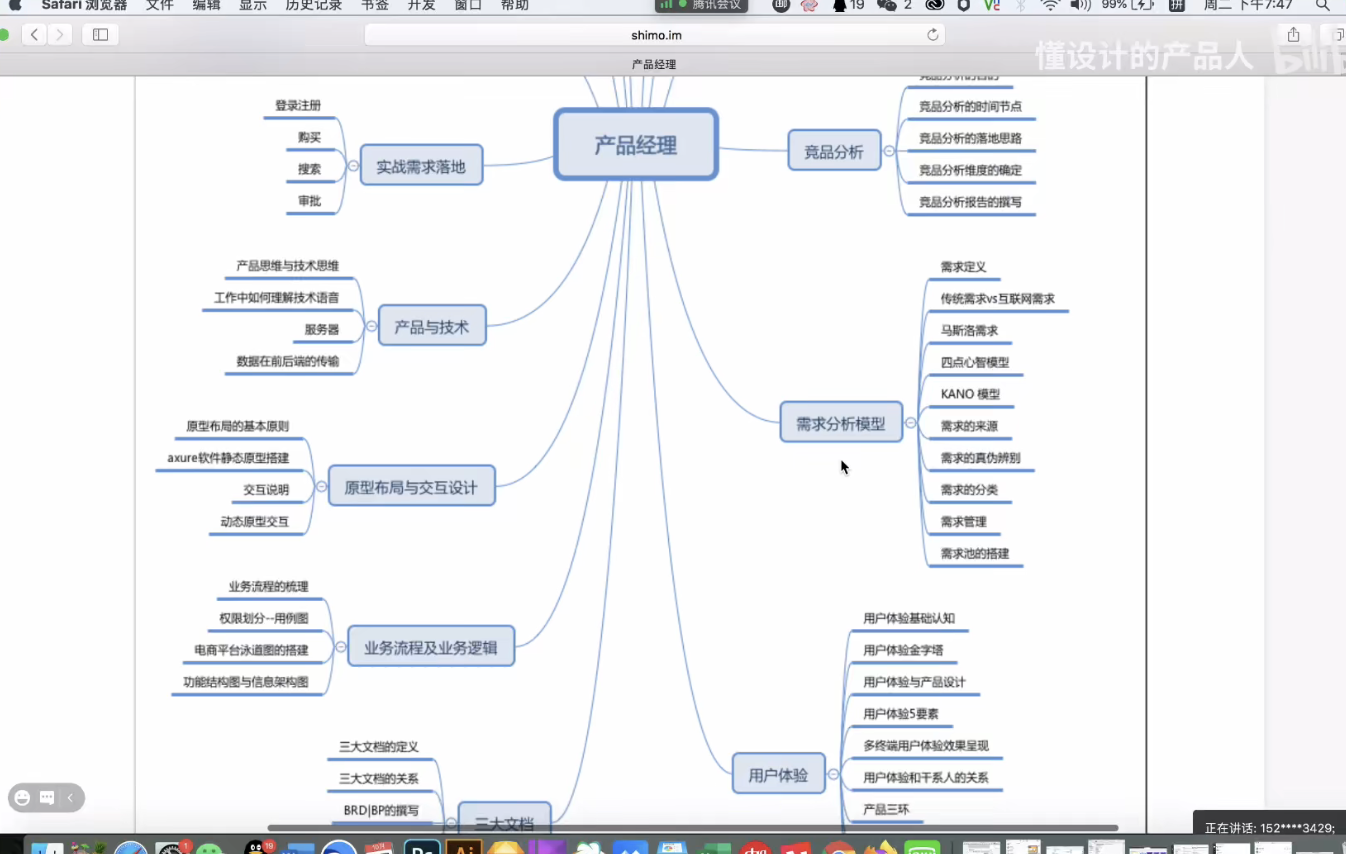Screen dimensions: 1346x854
Task: Open the 书签 menu
Action: coord(375,5)
